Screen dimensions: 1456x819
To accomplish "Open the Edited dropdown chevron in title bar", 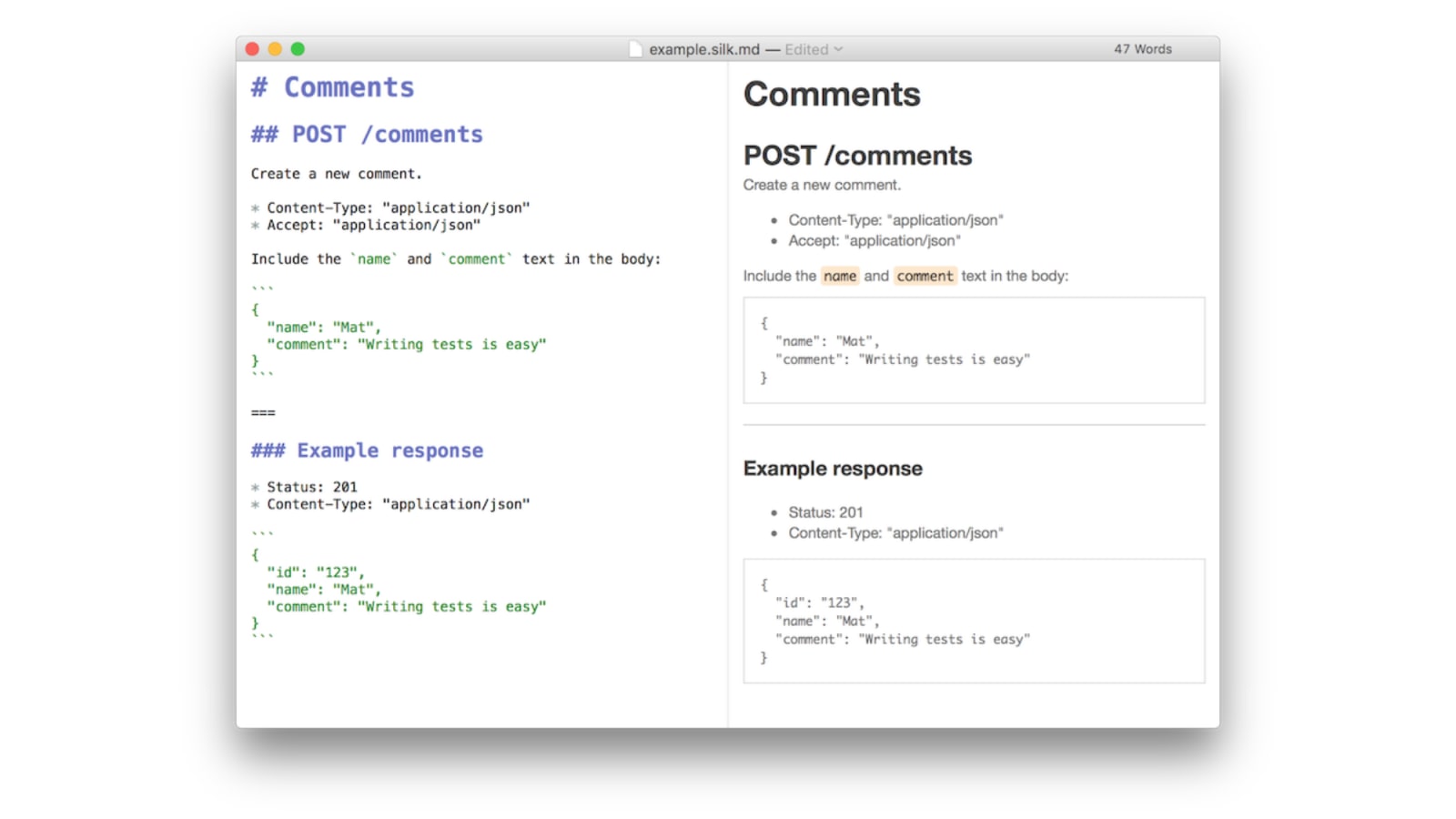I will 838,49.
